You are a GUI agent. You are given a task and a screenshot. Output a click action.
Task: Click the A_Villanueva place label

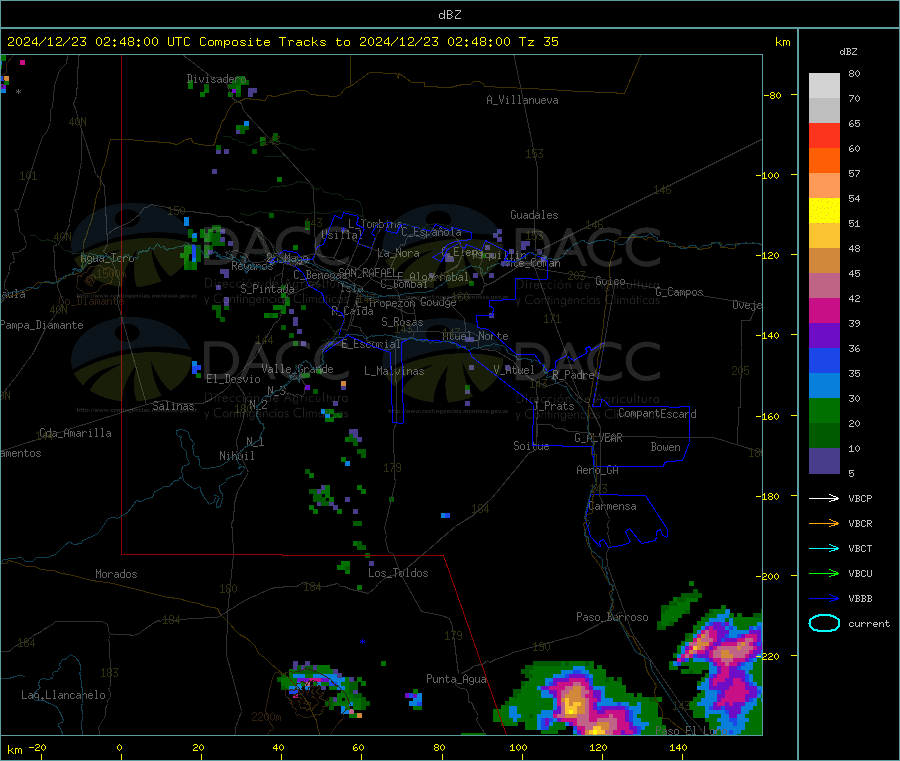pyautogui.click(x=522, y=100)
